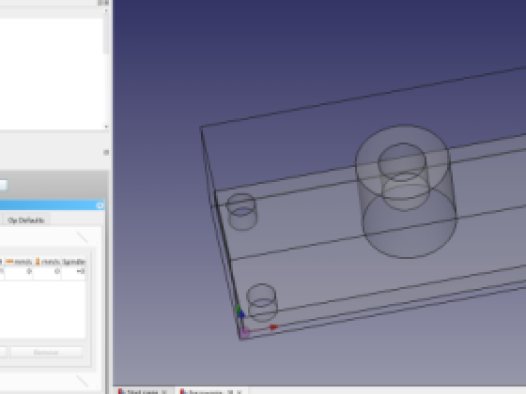Close the second document tab
Viewport: 526px width, 394px height.
tap(240, 392)
